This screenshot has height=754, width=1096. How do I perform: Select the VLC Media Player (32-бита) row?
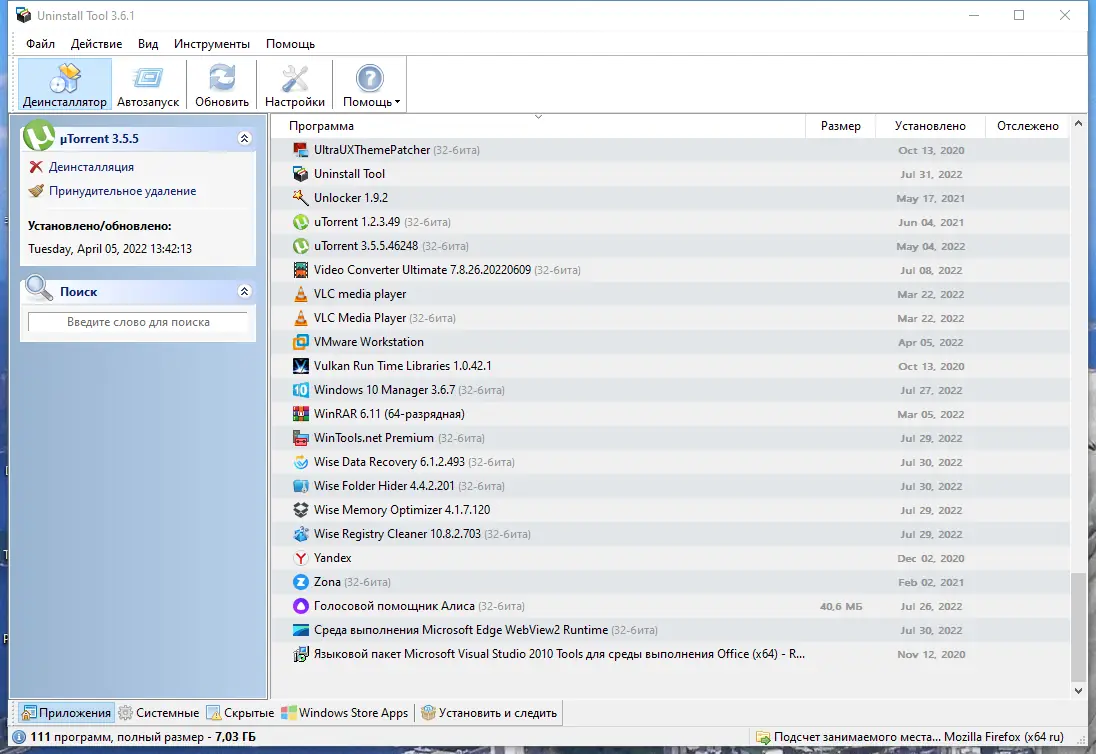click(x=670, y=318)
